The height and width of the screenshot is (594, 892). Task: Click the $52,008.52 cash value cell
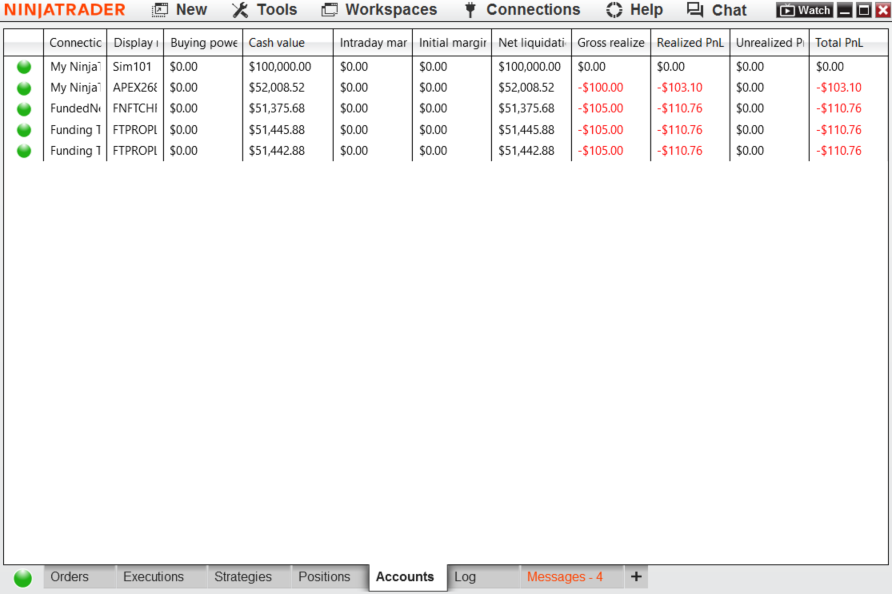click(x=288, y=88)
